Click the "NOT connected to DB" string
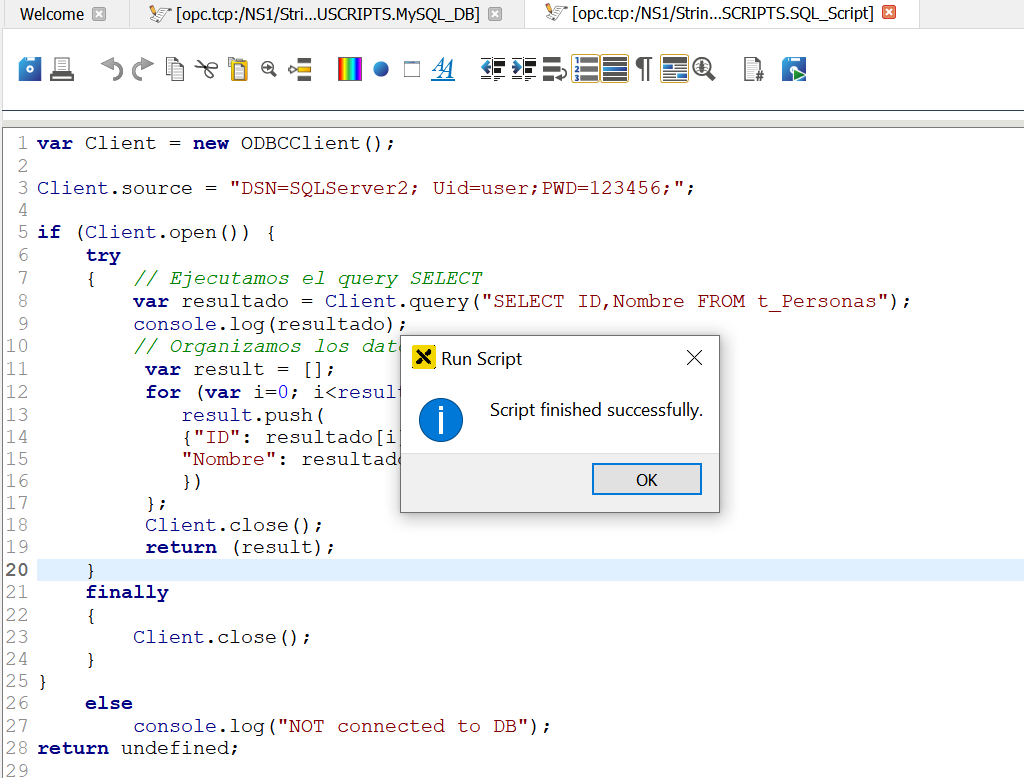1024x778 pixels. click(x=404, y=726)
